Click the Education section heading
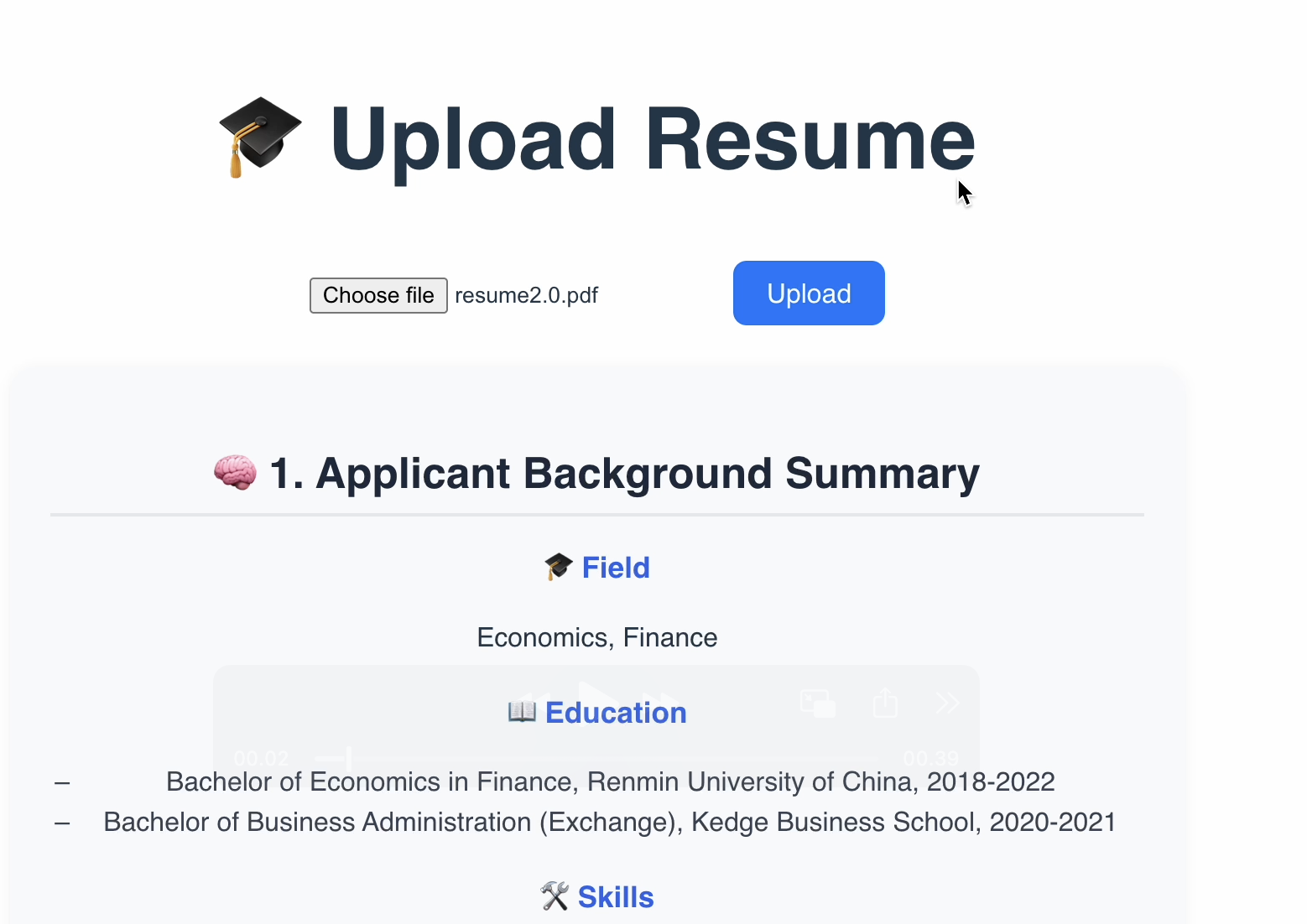The image size is (1307, 924). tap(616, 713)
